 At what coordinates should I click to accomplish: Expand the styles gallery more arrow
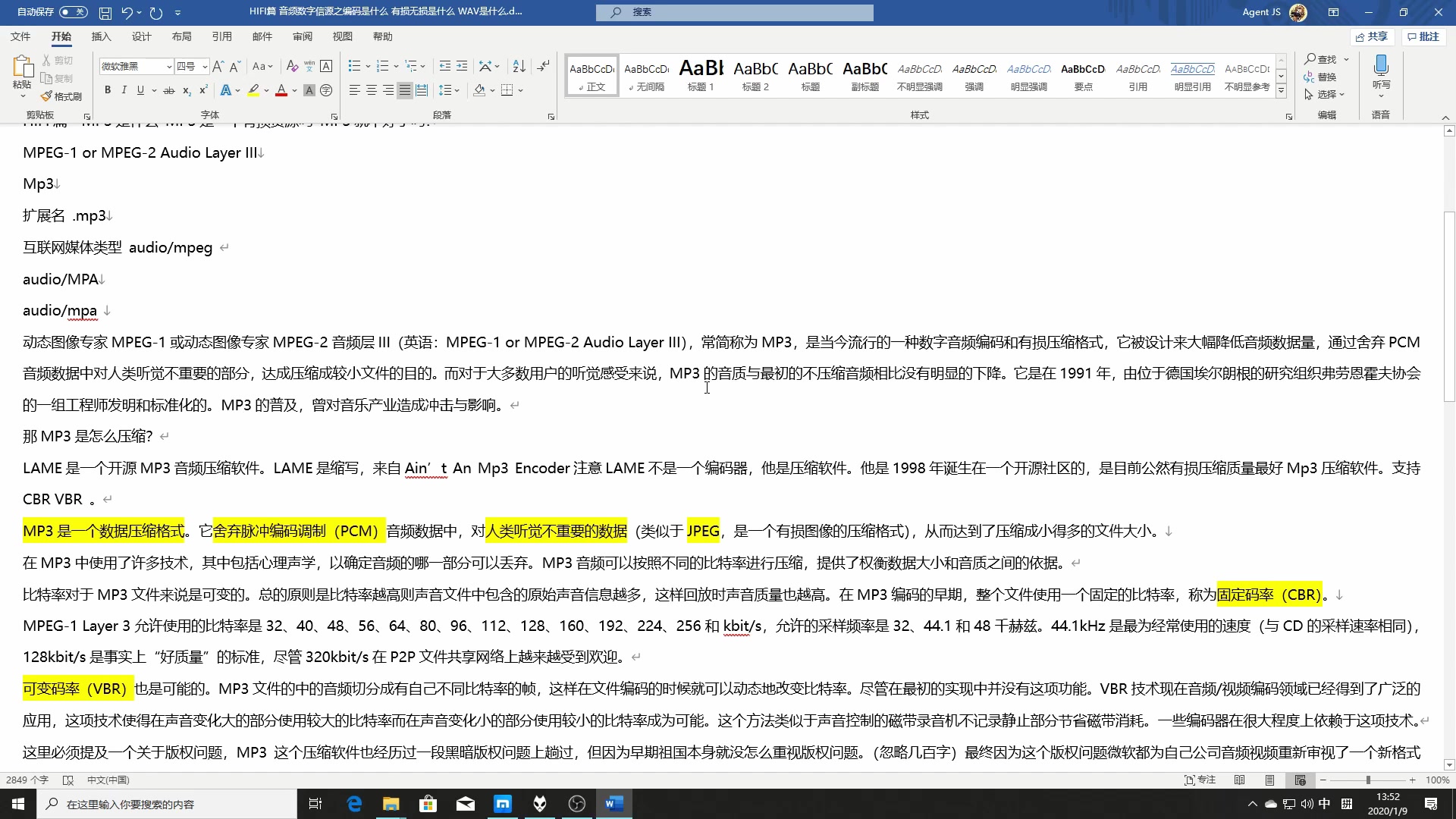click(x=1281, y=91)
